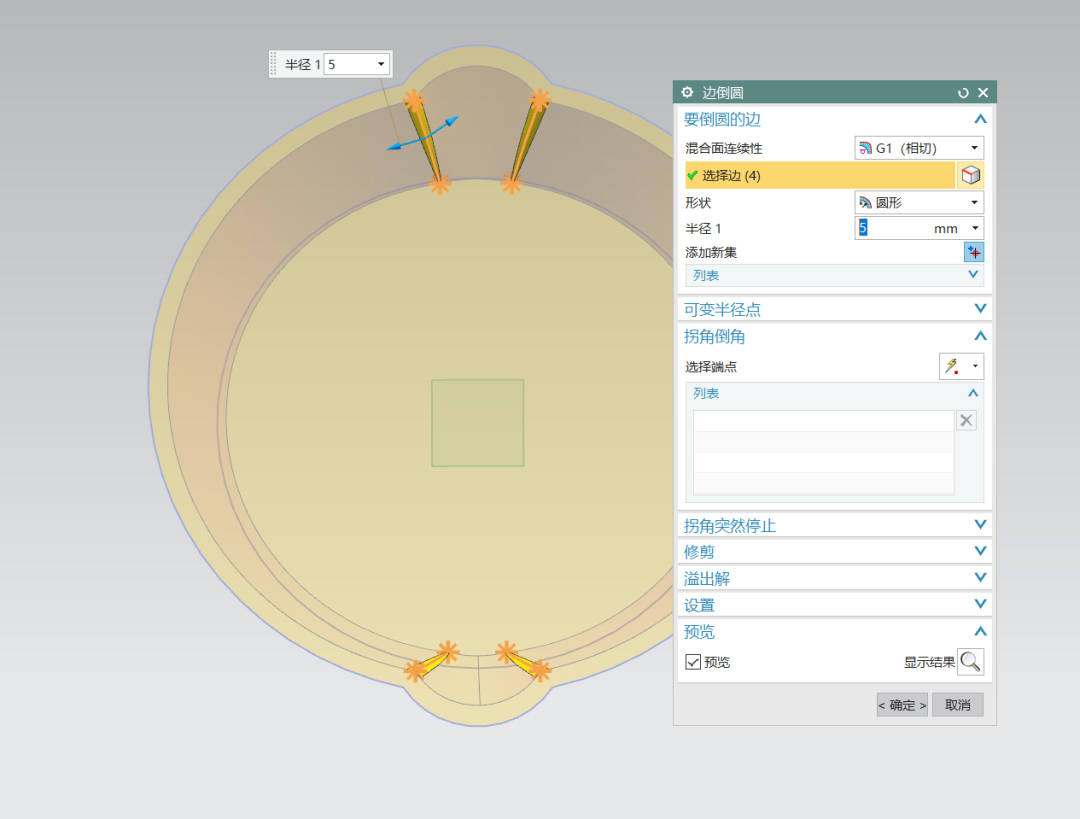Click the grayed X remove list icon
The height and width of the screenshot is (819, 1080).
click(x=966, y=421)
